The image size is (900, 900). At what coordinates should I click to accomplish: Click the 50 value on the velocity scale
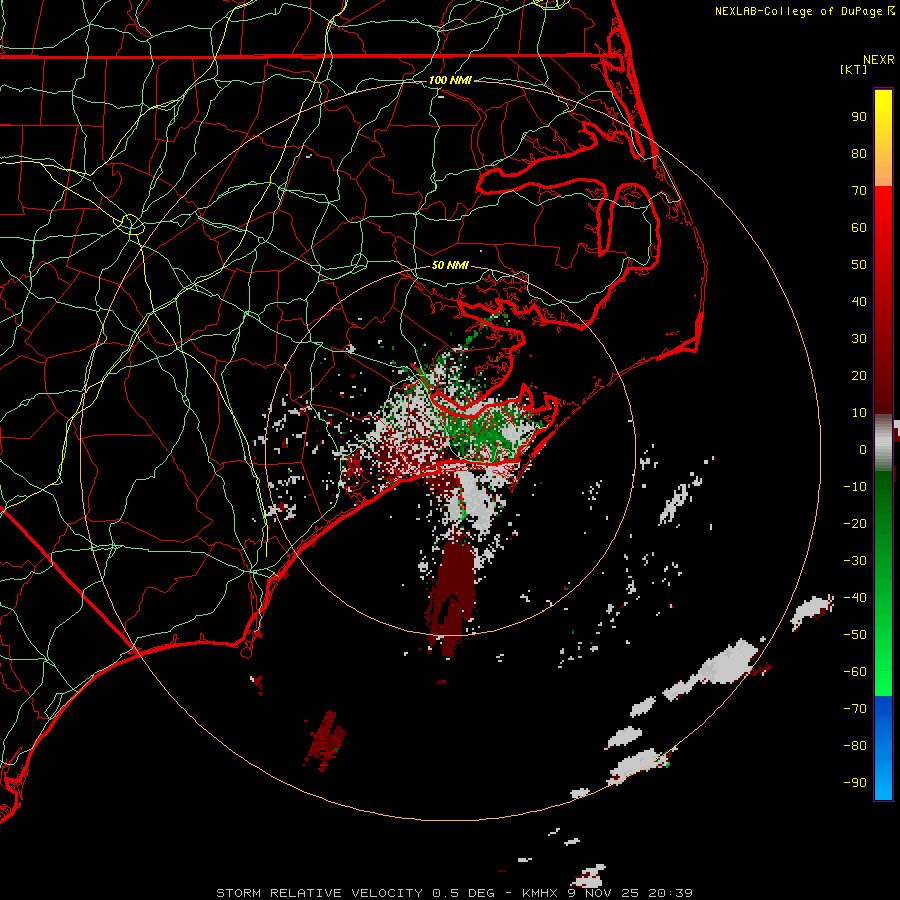[859, 265]
